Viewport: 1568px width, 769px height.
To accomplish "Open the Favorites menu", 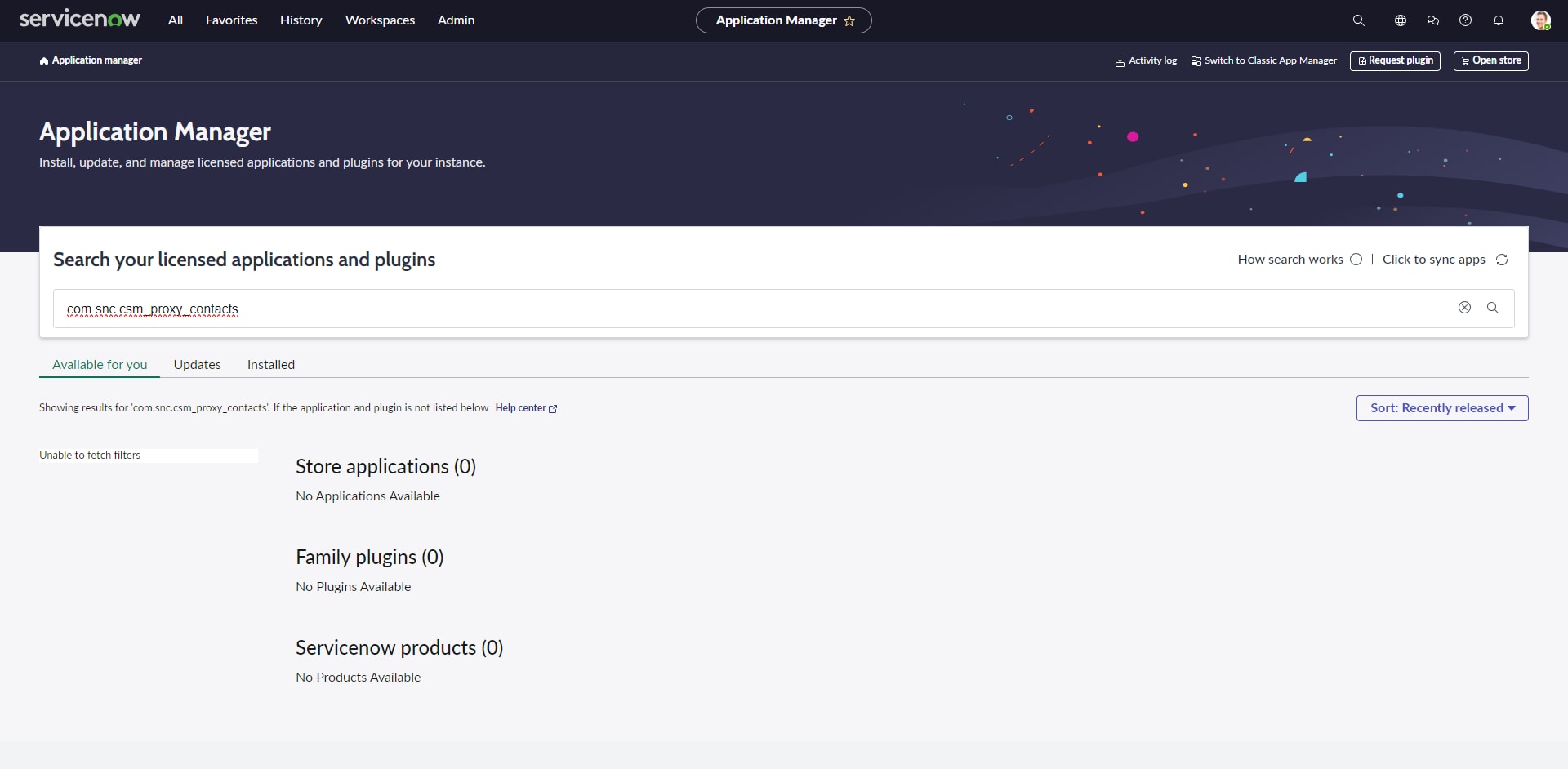I will [x=232, y=20].
